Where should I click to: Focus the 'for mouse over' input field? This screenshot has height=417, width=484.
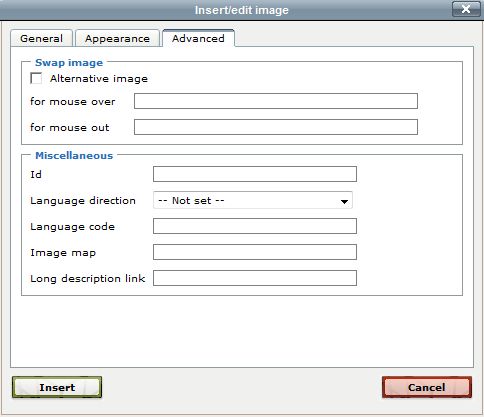(x=276, y=101)
